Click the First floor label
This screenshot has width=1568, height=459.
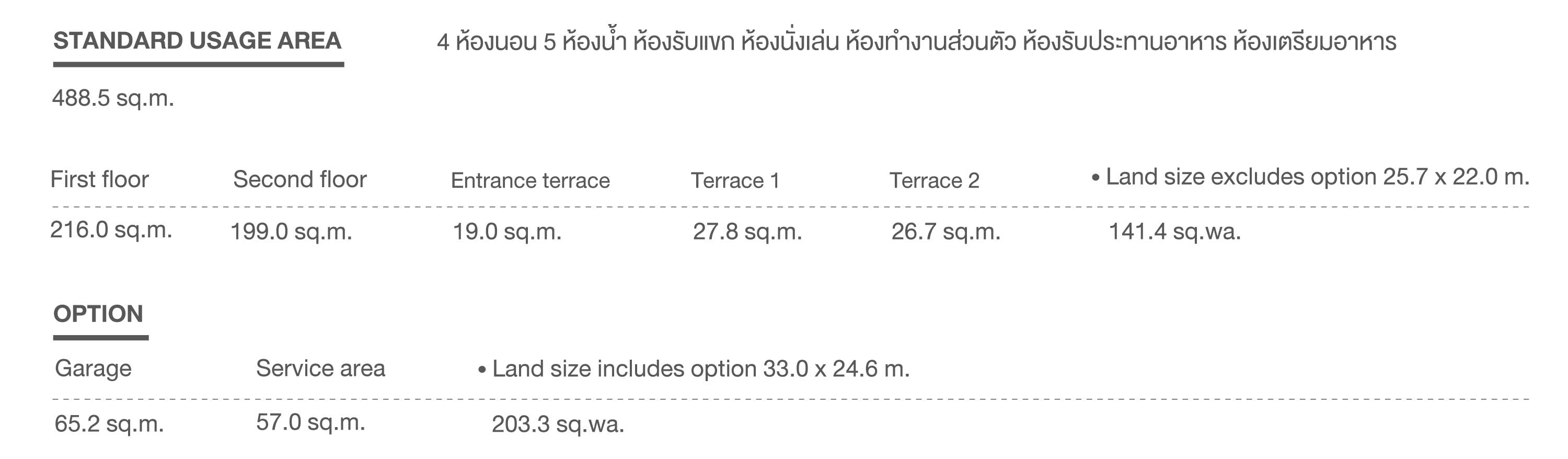tap(100, 180)
